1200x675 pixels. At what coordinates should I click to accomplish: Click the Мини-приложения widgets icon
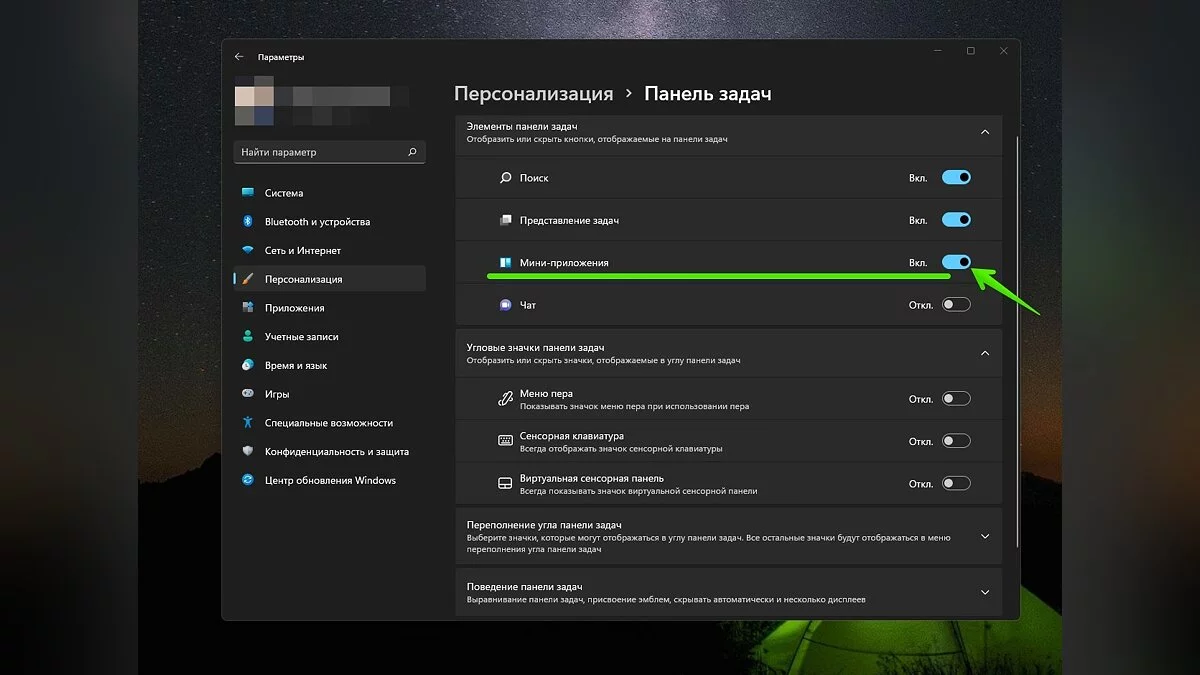click(505, 262)
